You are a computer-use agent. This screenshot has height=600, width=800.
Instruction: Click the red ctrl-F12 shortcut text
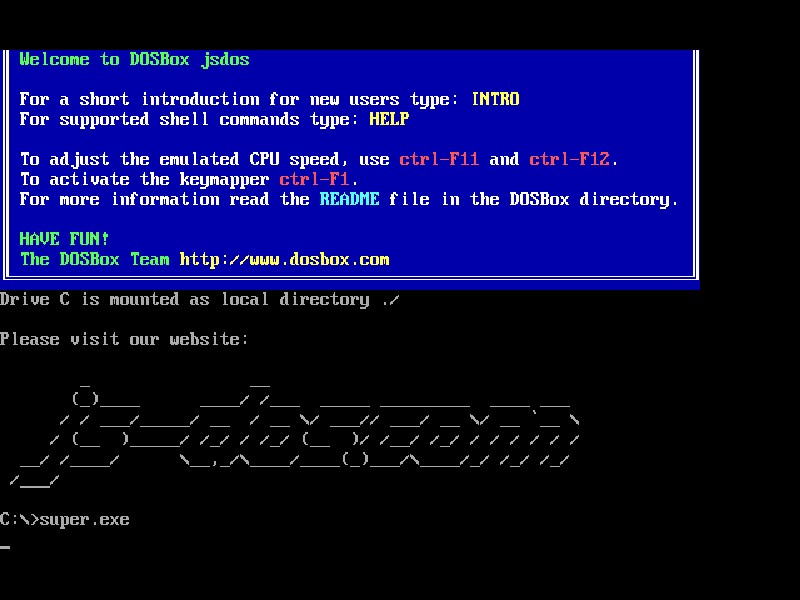click(573, 159)
